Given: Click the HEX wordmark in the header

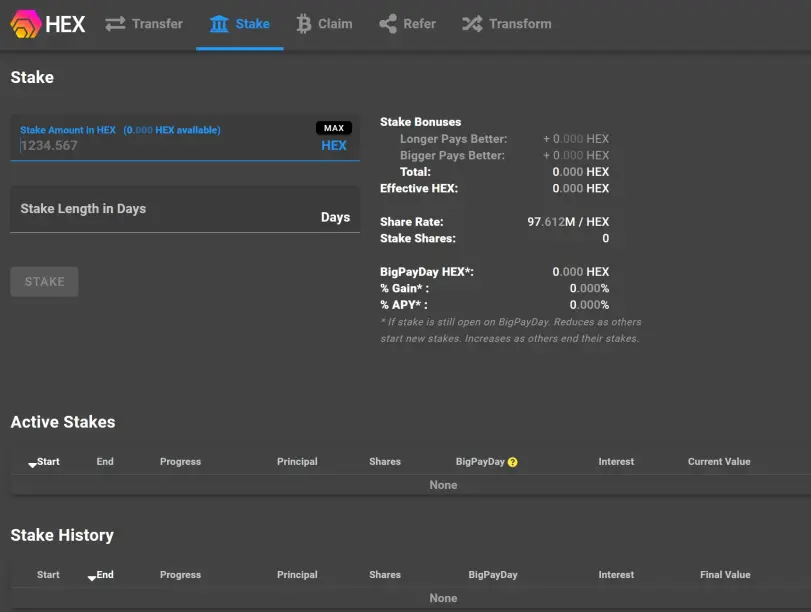Looking at the screenshot, I should click(x=65, y=24).
